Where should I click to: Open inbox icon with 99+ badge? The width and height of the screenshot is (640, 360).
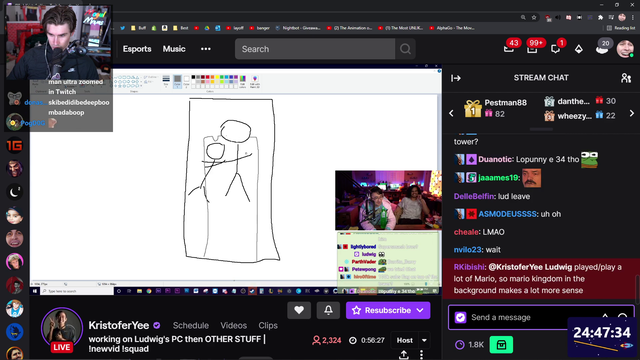click(532, 49)
